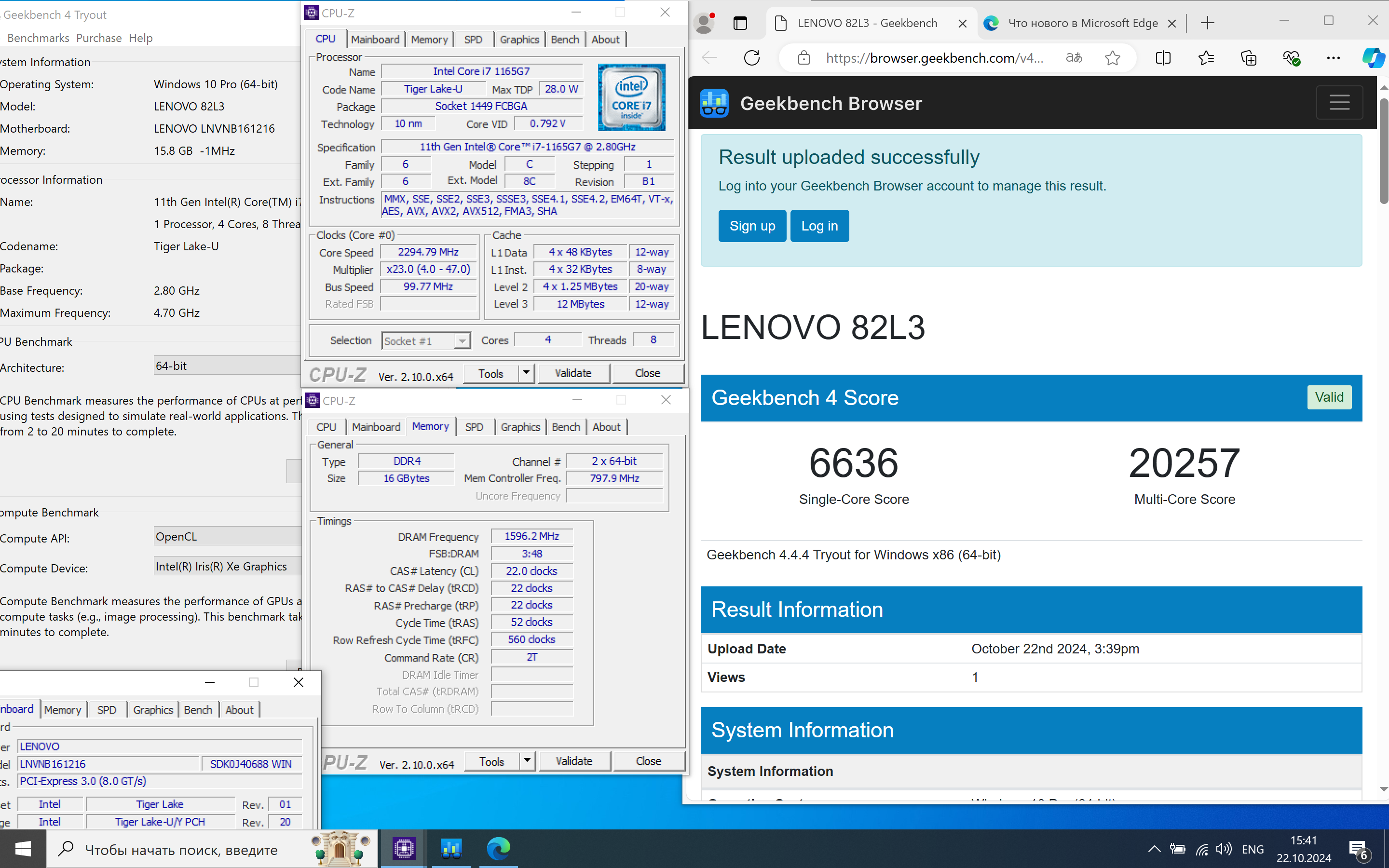
Task: Click the site info lock icon
Action: click(x=803, y=58)
